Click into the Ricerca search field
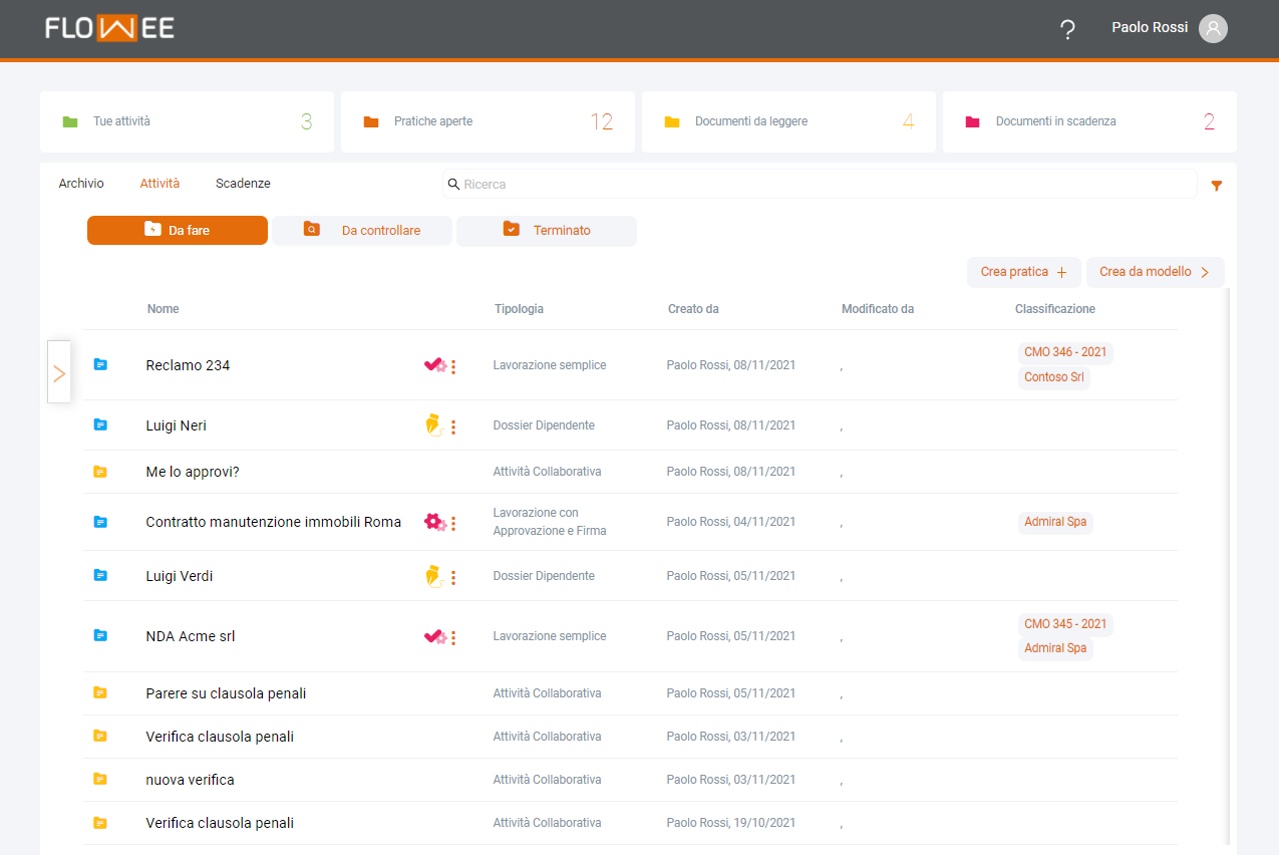Image resolution: width=1279 pixels, height=855 pixels. [x=820, y=185]
